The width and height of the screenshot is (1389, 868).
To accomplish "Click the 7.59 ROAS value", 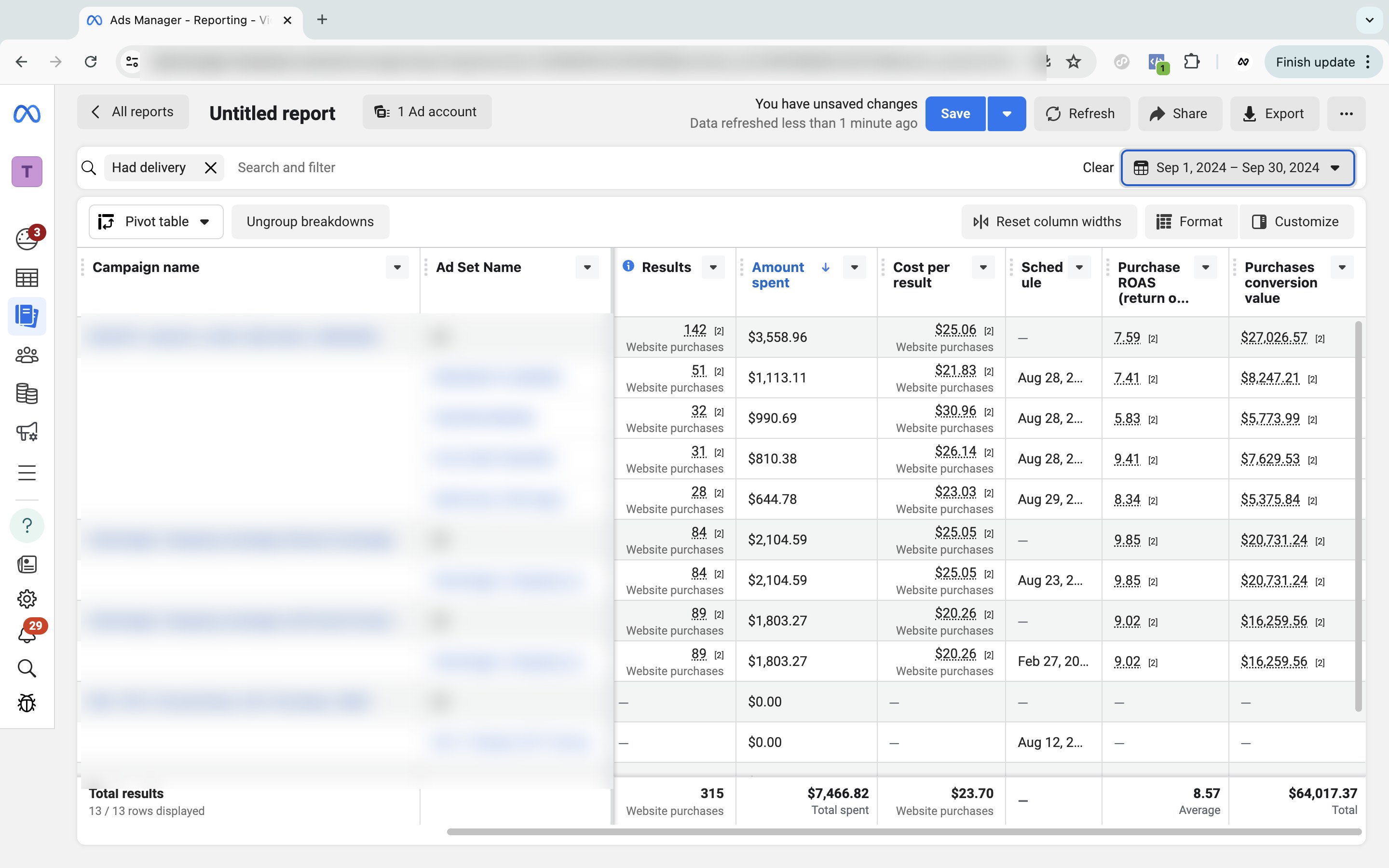I will coord(1127,338).
